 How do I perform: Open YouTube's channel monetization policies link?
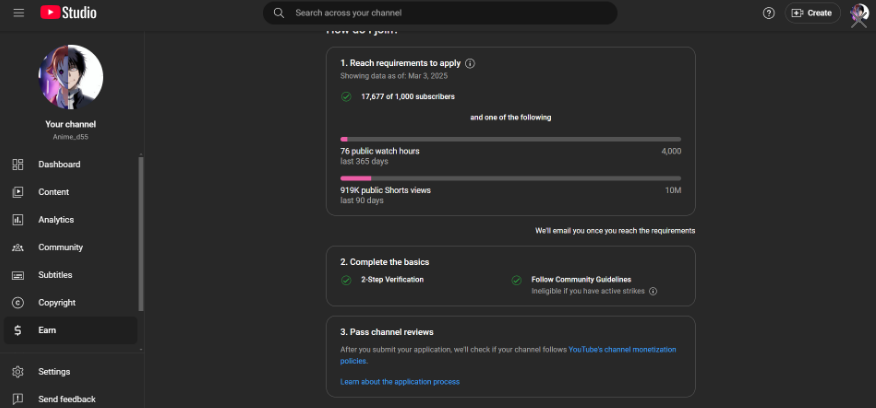[622, 349]
